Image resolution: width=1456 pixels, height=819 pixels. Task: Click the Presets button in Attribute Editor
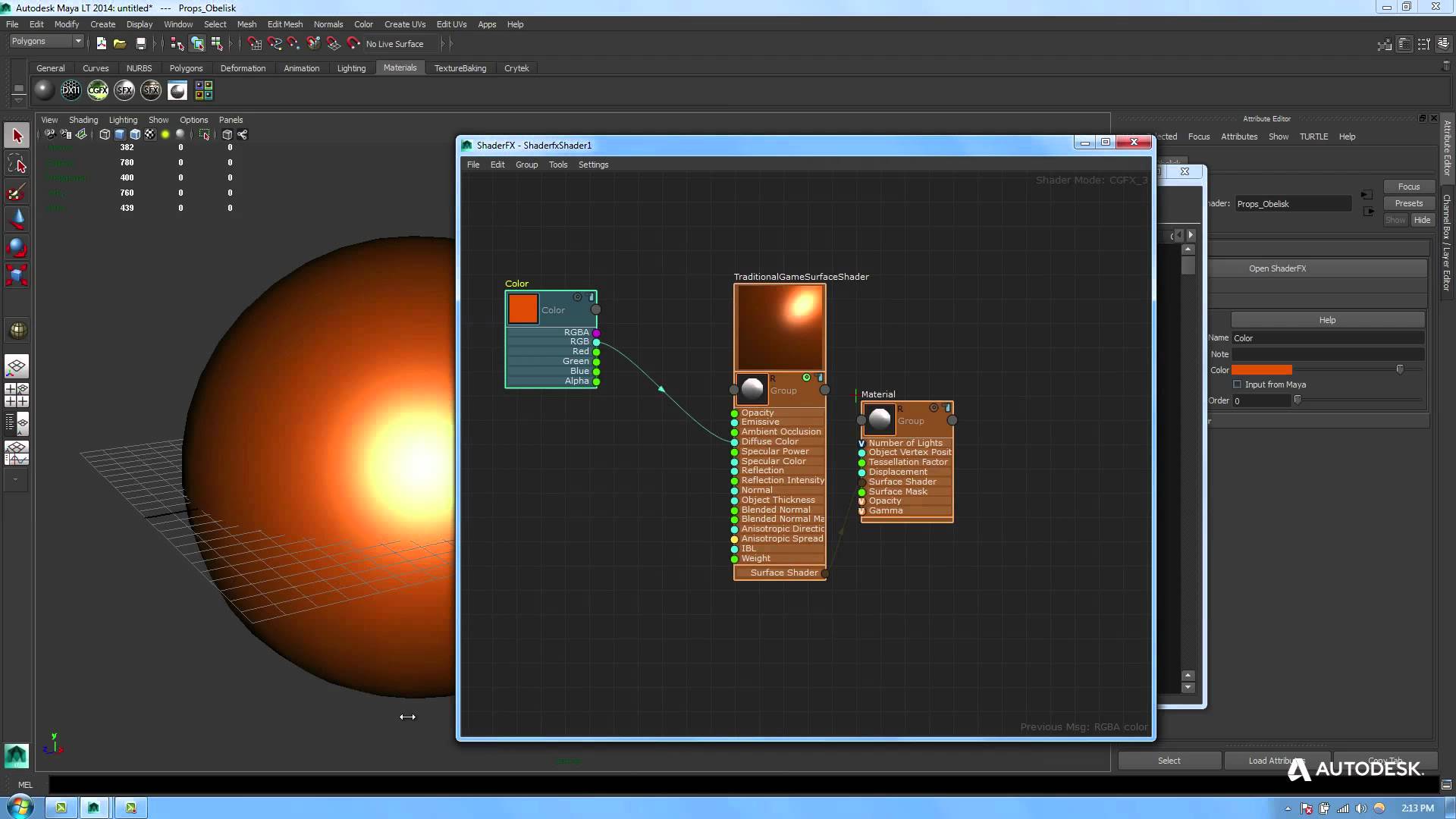[x=1408, y=202]
